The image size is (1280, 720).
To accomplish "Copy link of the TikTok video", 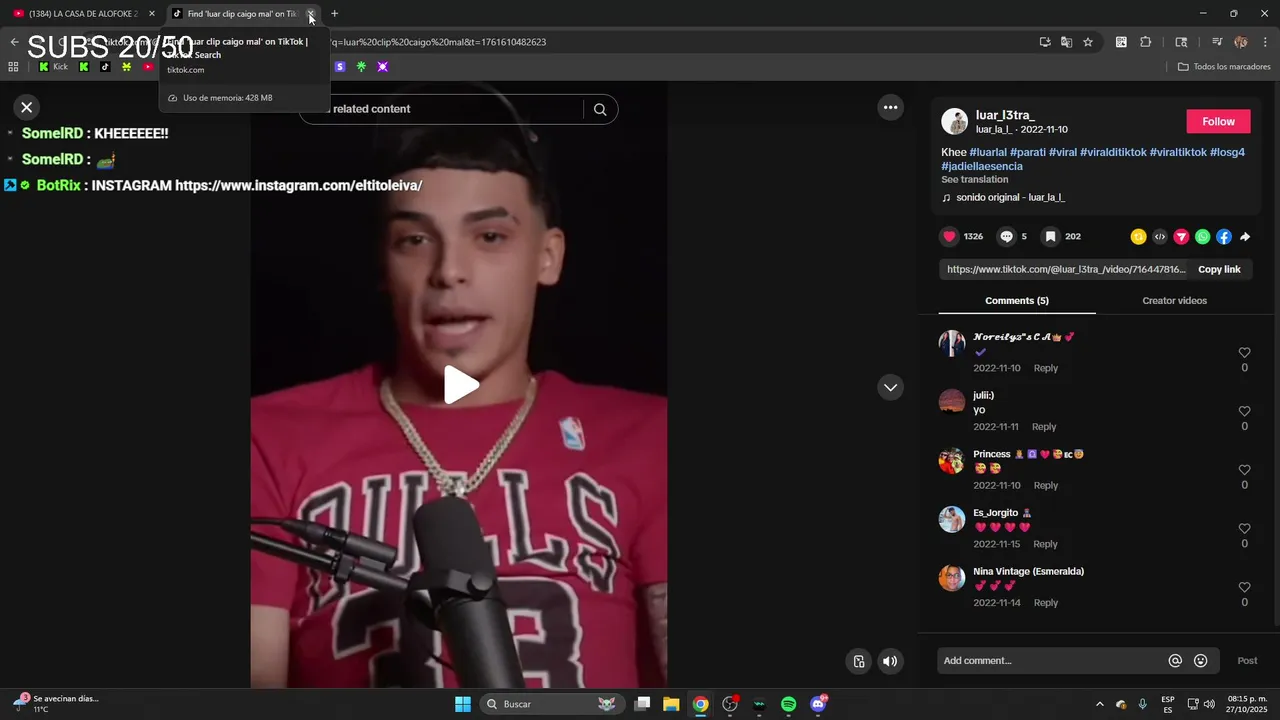I will click(1219, 270).
